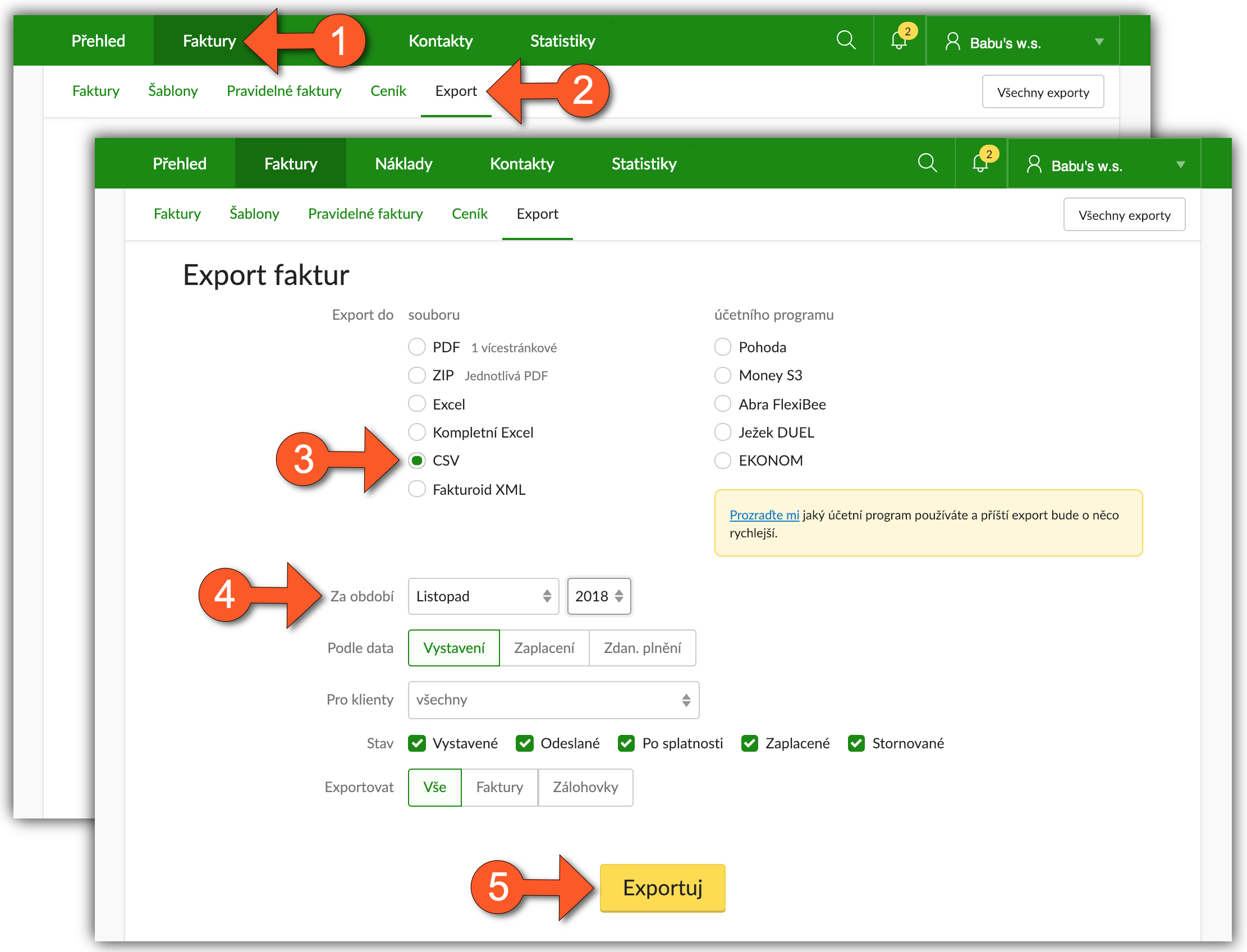This screenshot has width=1247, height=952.
Task: Switch to Pravidelné faktury sub-tab in front window
Action: pos(365,214)
